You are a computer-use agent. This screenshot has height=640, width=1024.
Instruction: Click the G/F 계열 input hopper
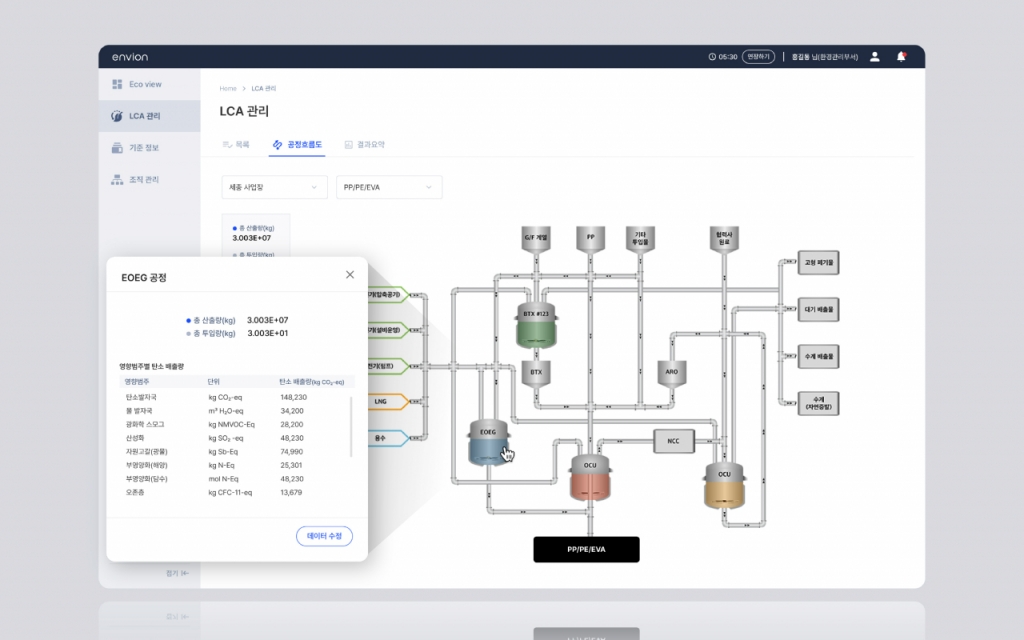tap(535, 240)
